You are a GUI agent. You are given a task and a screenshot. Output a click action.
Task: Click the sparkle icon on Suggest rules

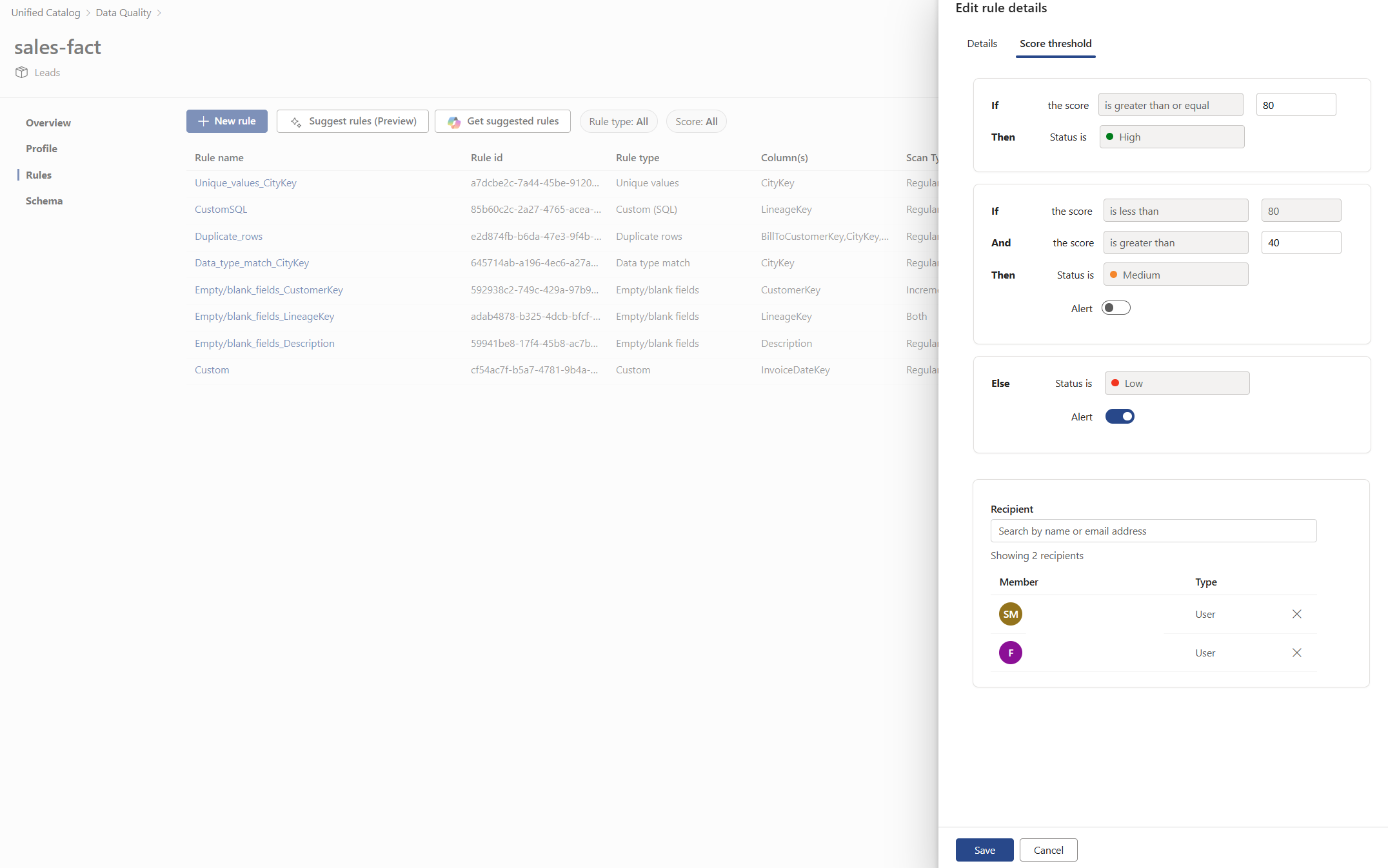[296, 122]
